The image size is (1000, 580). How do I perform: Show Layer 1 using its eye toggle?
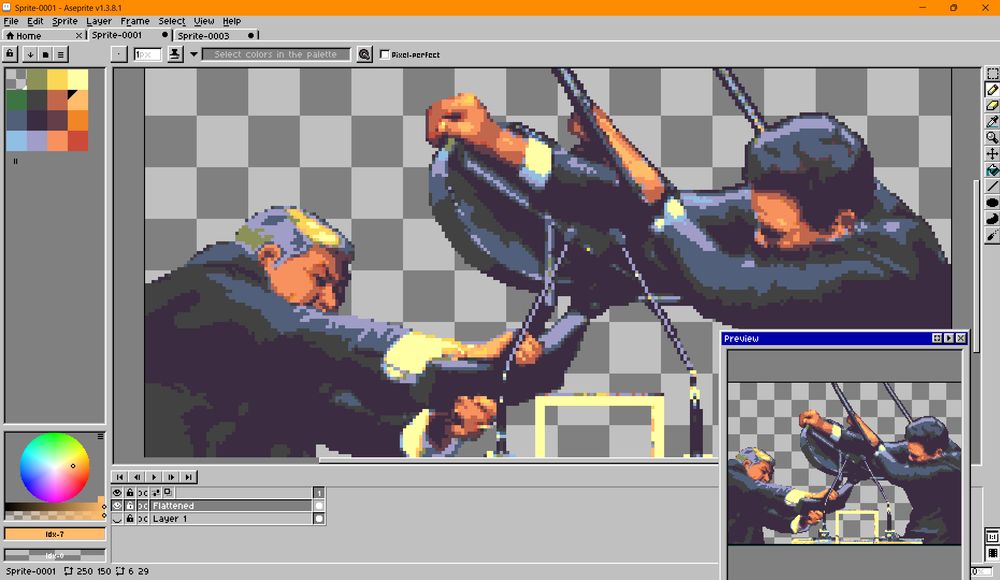117,519
